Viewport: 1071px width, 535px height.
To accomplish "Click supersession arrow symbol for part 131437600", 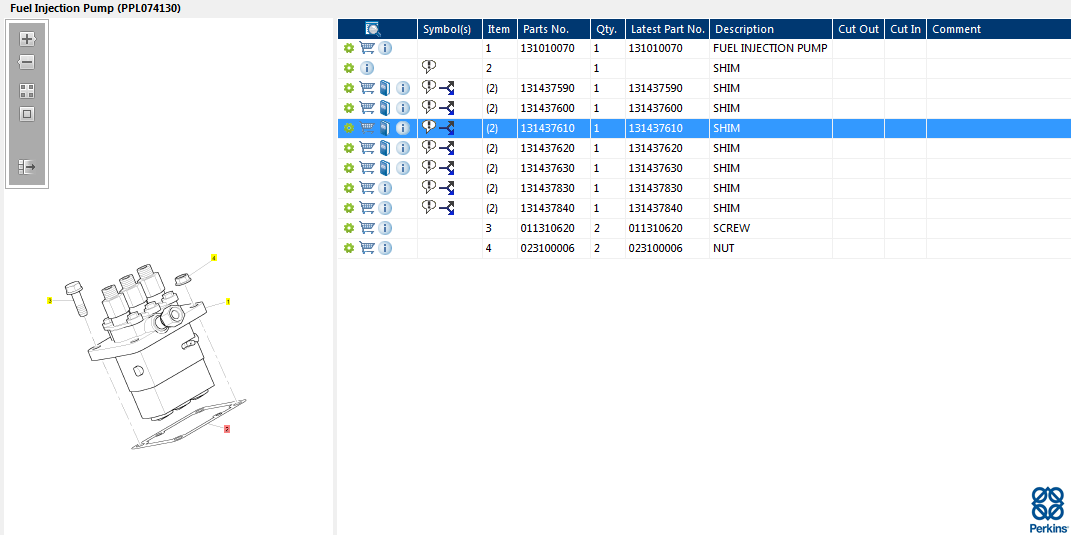I will 447,108.
